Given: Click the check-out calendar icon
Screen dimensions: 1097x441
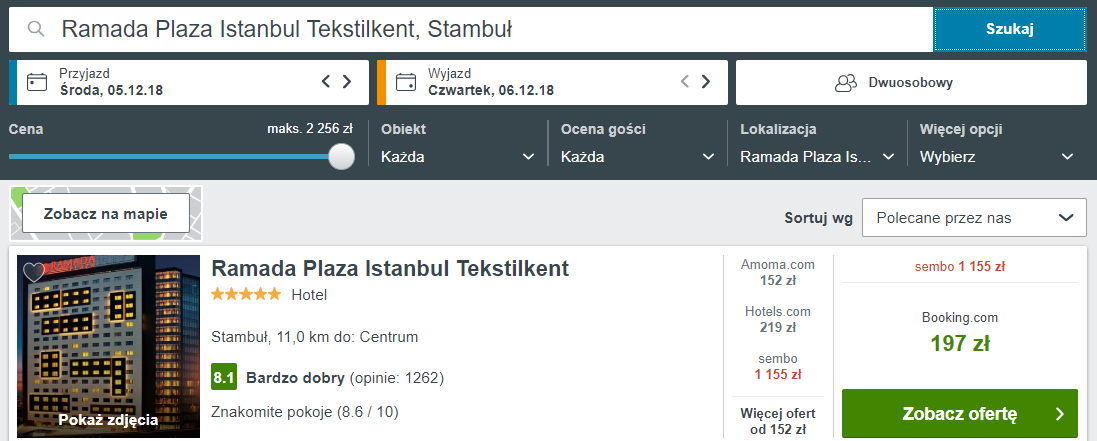Looking at the screenshot, I should tap(406, 82).
